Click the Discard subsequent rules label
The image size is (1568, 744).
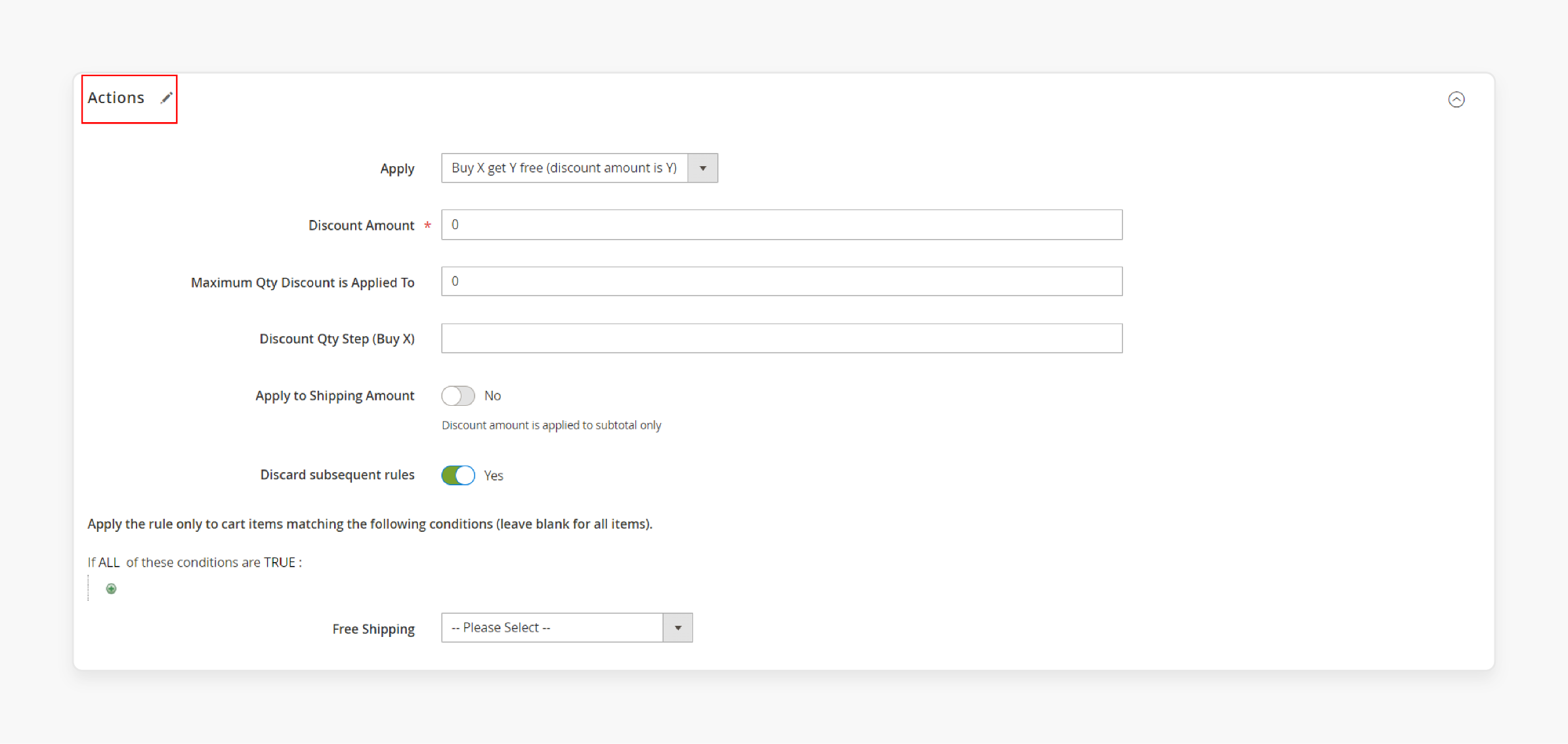pyautogui.click(x=337, y=475)
